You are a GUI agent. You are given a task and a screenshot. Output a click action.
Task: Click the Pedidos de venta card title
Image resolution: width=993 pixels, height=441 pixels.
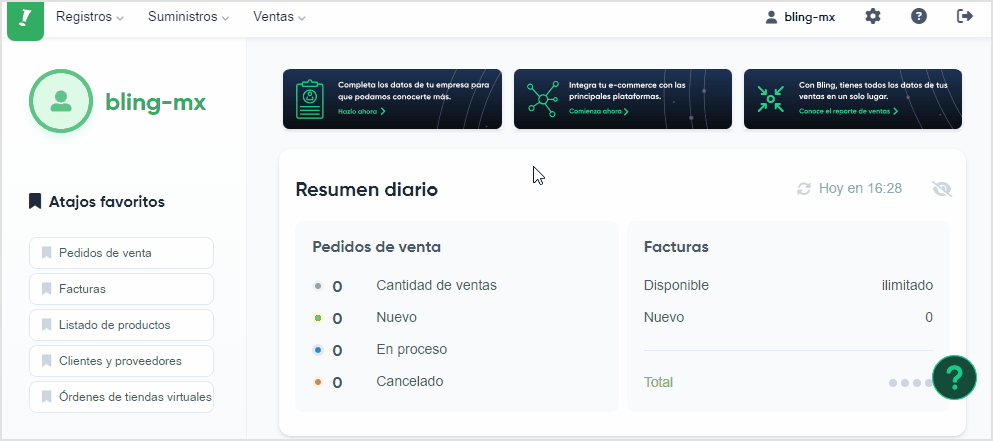pos(377,247)
